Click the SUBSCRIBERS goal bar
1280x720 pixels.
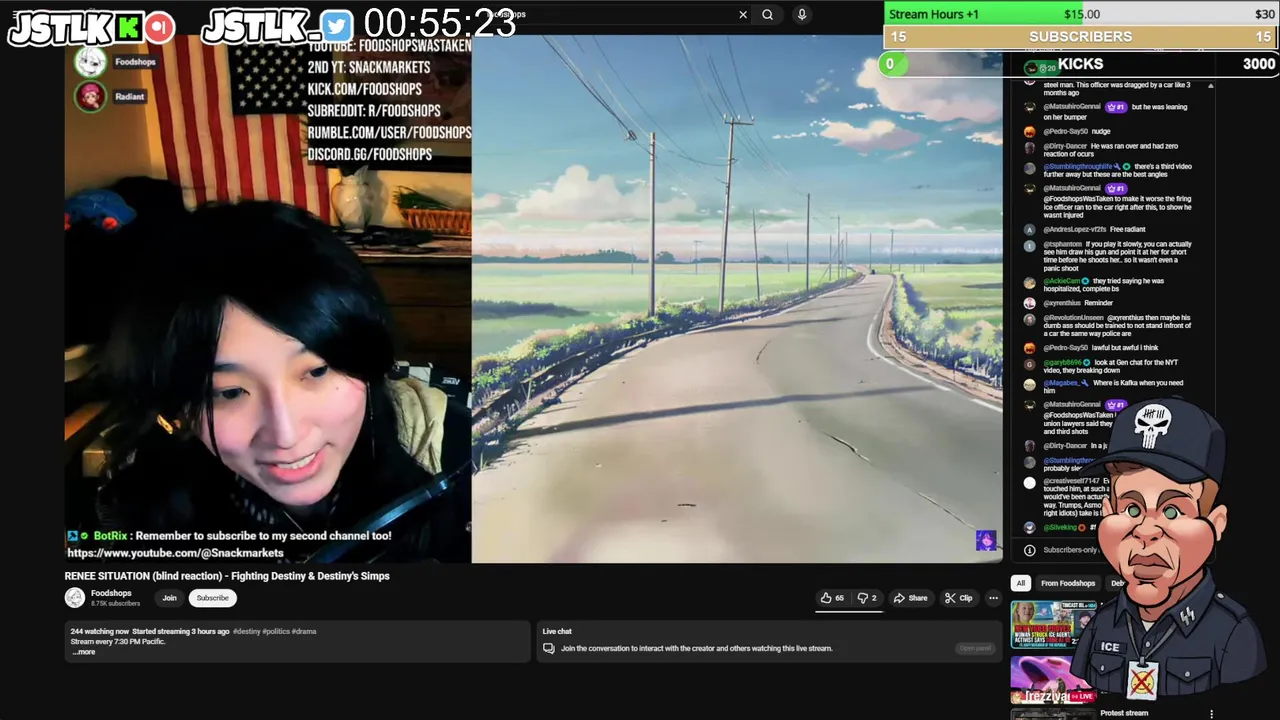tap(1081, 37)
